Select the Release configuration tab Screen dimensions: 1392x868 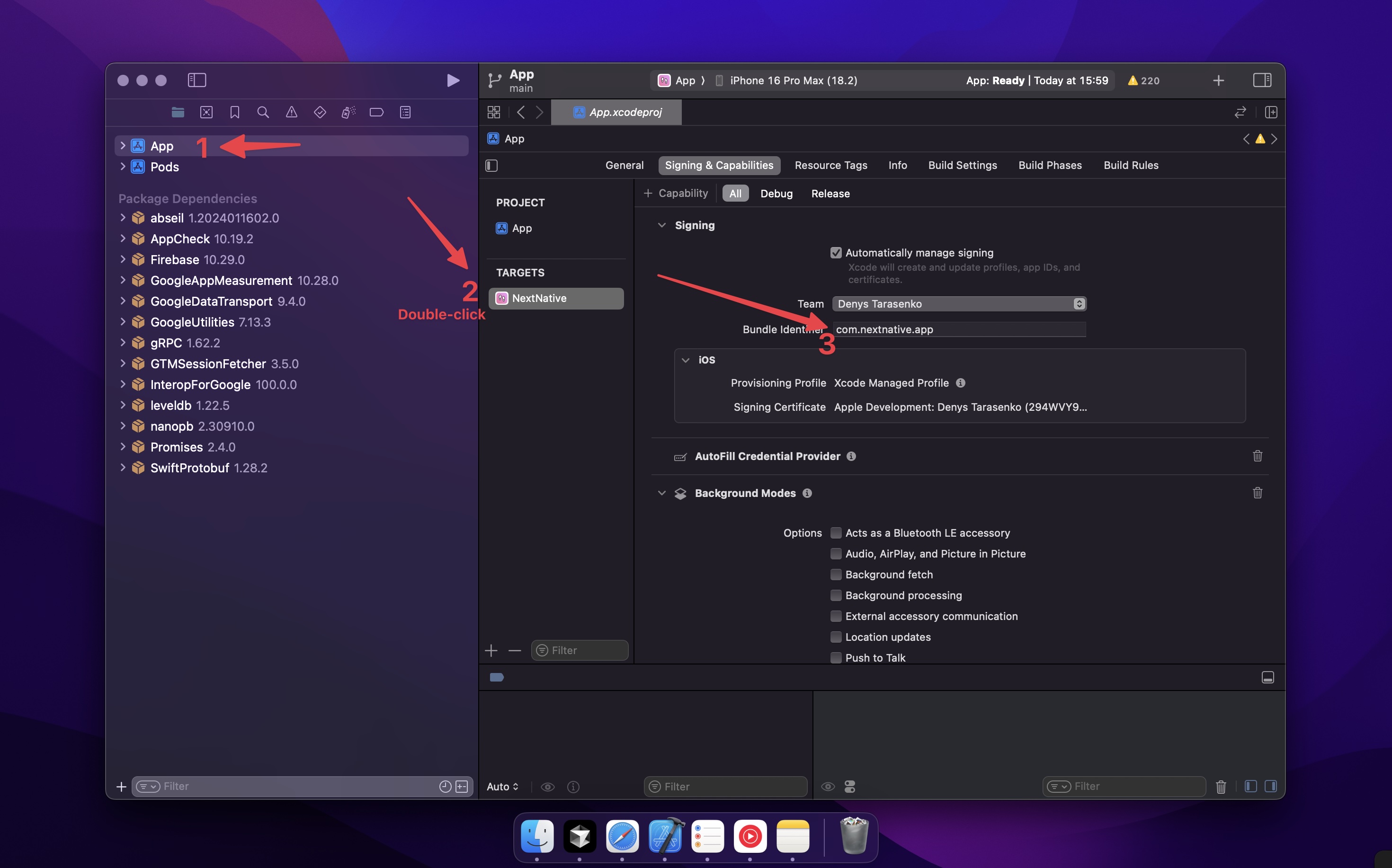pos(830,194)
